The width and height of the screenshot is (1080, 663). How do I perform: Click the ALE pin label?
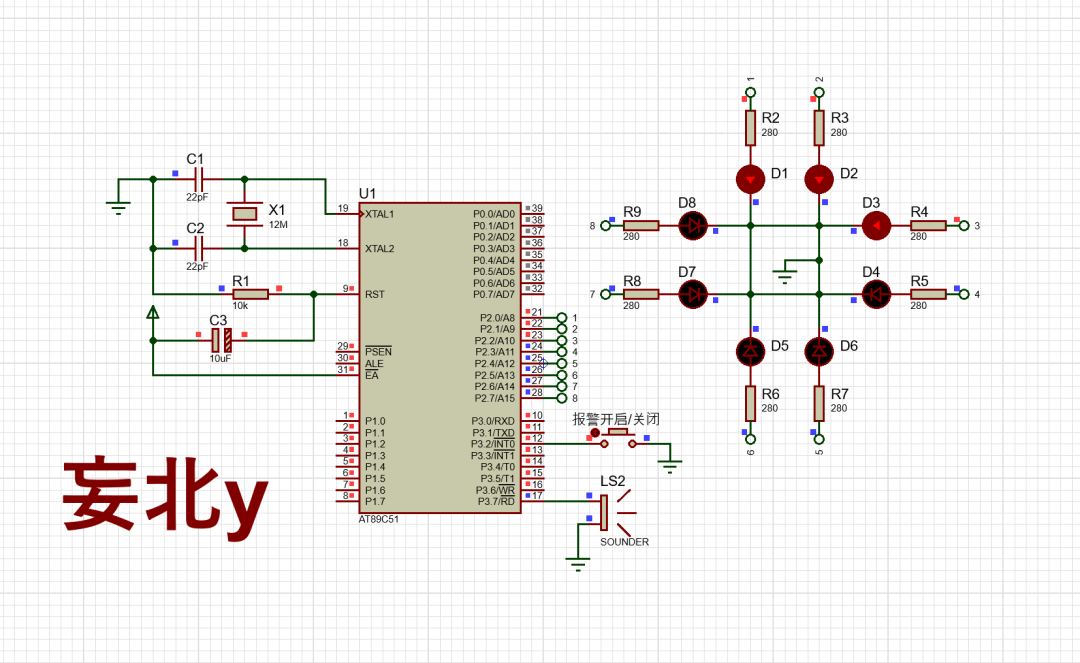point(374,364)
